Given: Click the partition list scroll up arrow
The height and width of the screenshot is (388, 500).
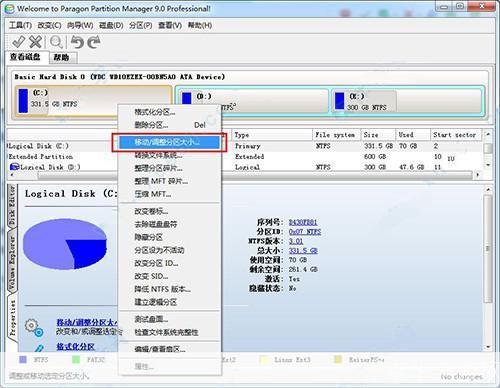Looking at the screenshot, I should click(488, 134).
